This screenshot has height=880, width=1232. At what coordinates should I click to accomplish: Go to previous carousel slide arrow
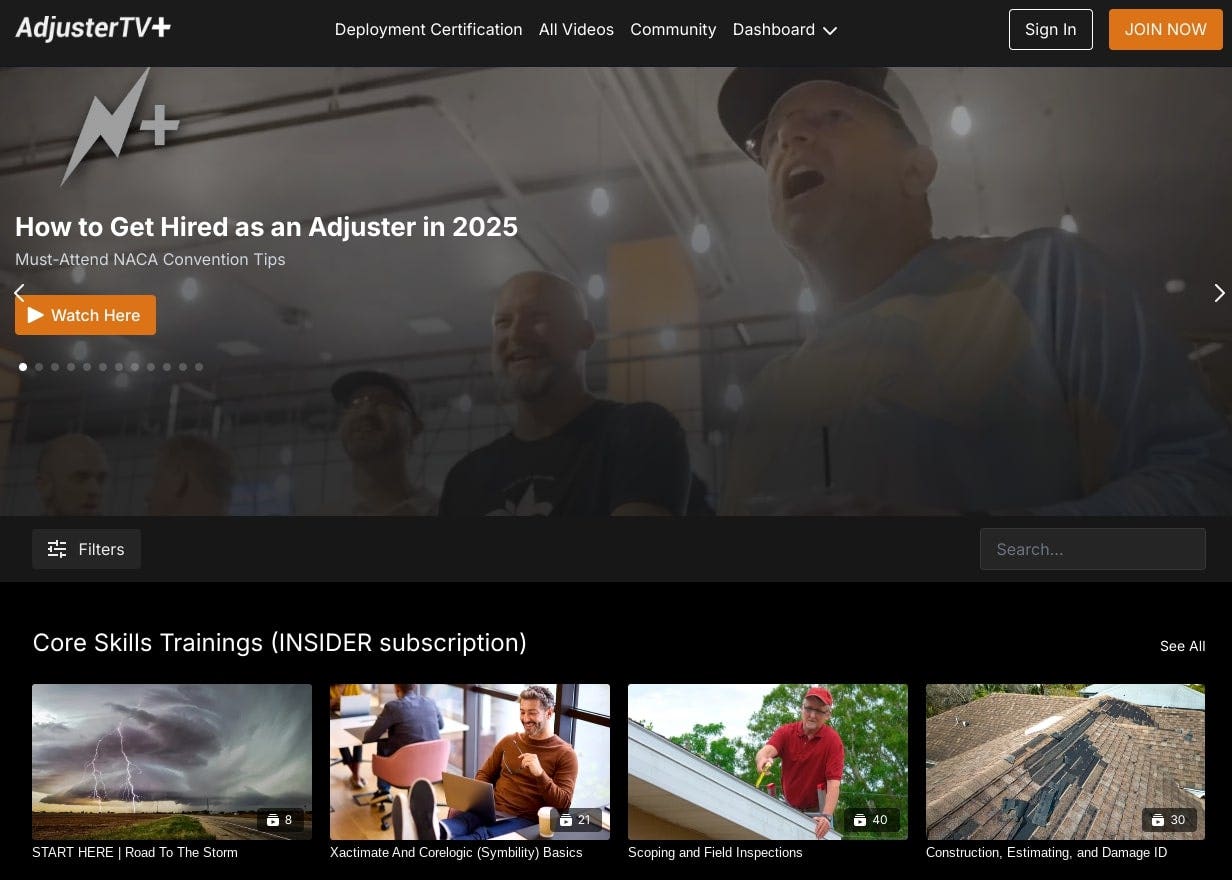tap(19, 293)
